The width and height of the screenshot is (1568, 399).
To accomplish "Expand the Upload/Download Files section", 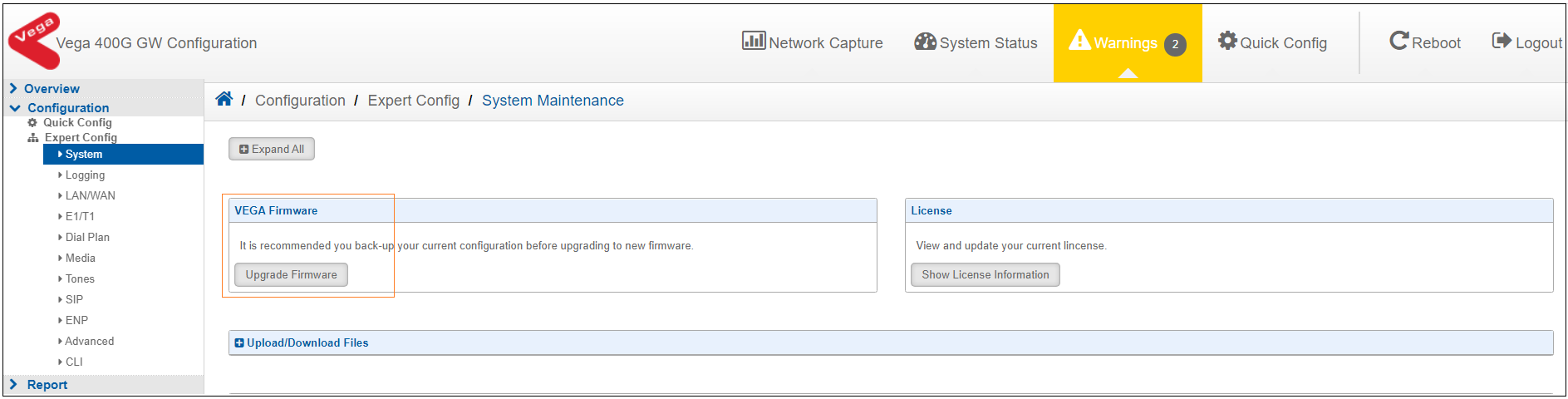I will coord(239,342).
